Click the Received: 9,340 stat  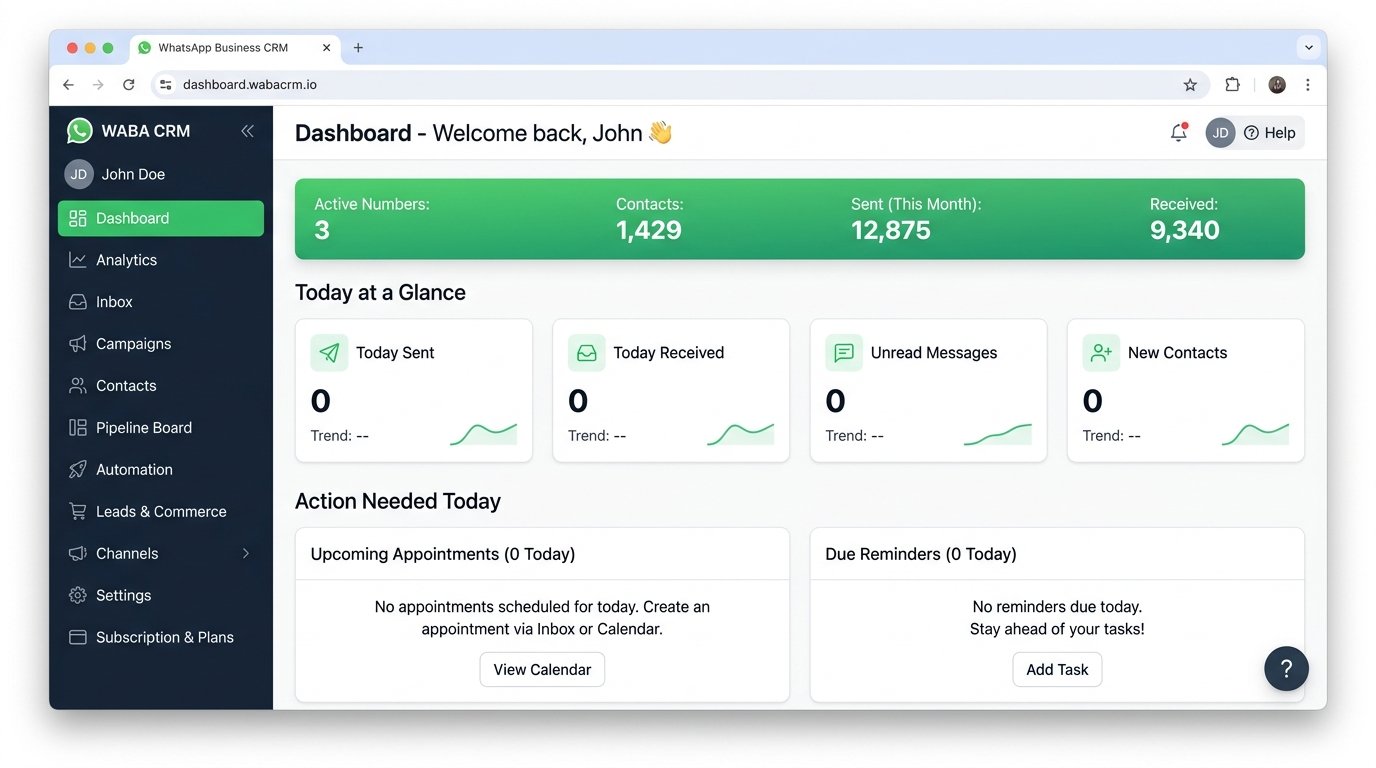pos(1185,219)
